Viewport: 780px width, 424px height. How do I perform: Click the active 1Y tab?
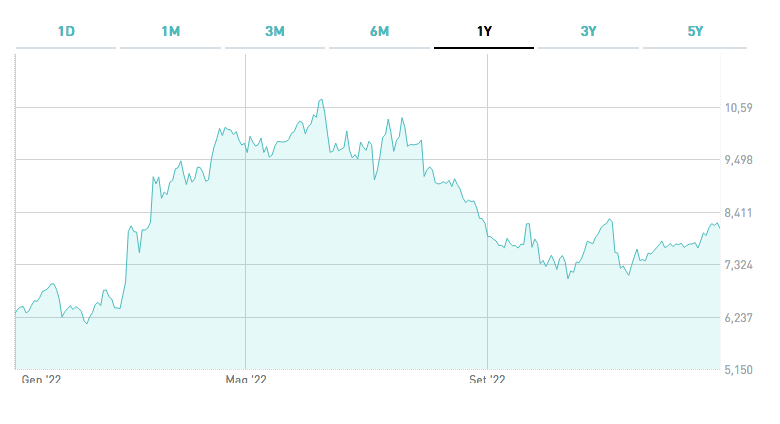pos(484,31)
